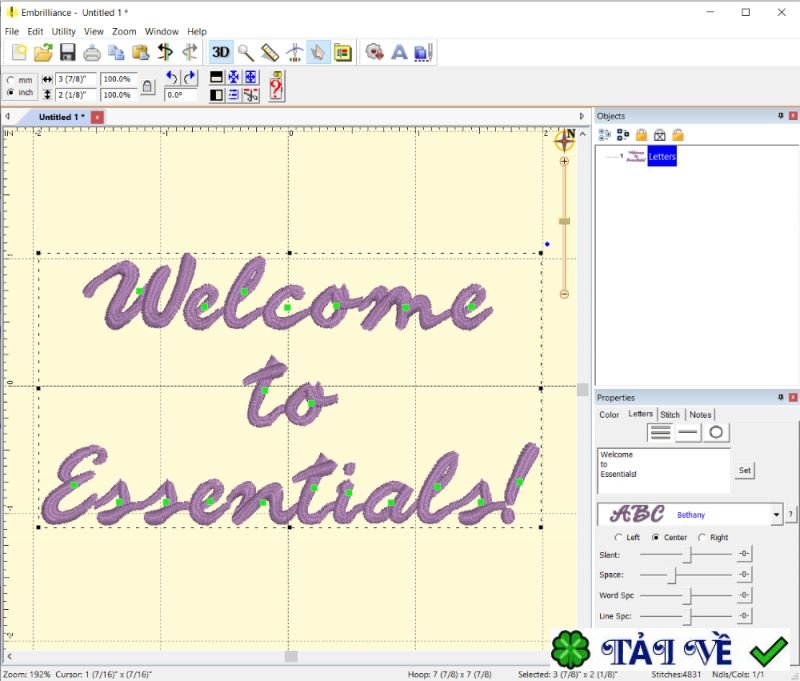Switch to the Color tab
The image size is (800, 681).
pyautogui.click(x=609, y=415)
